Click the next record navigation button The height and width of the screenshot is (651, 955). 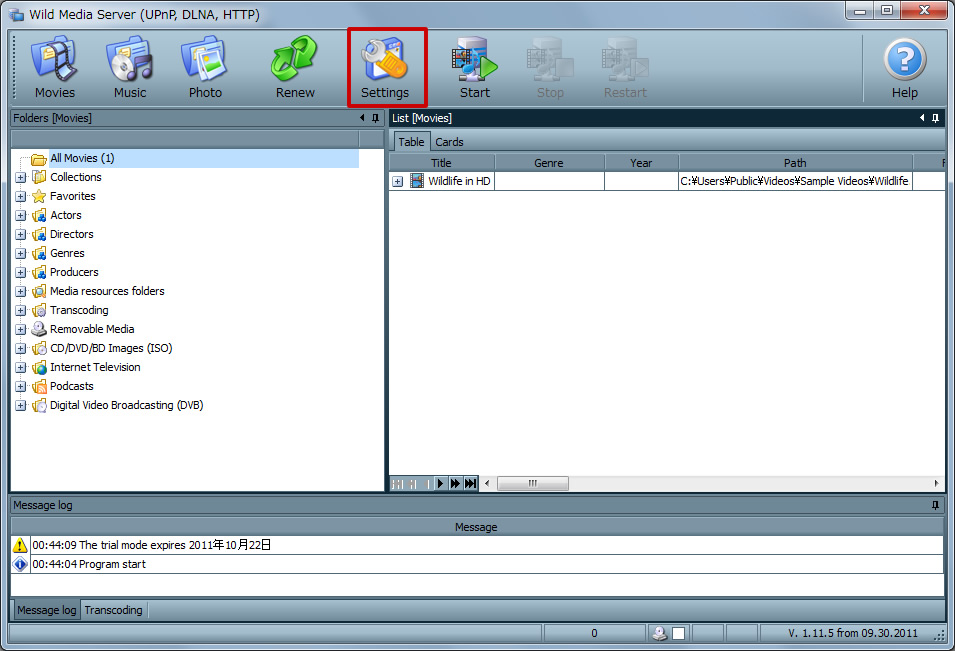[x=440, y=484]
